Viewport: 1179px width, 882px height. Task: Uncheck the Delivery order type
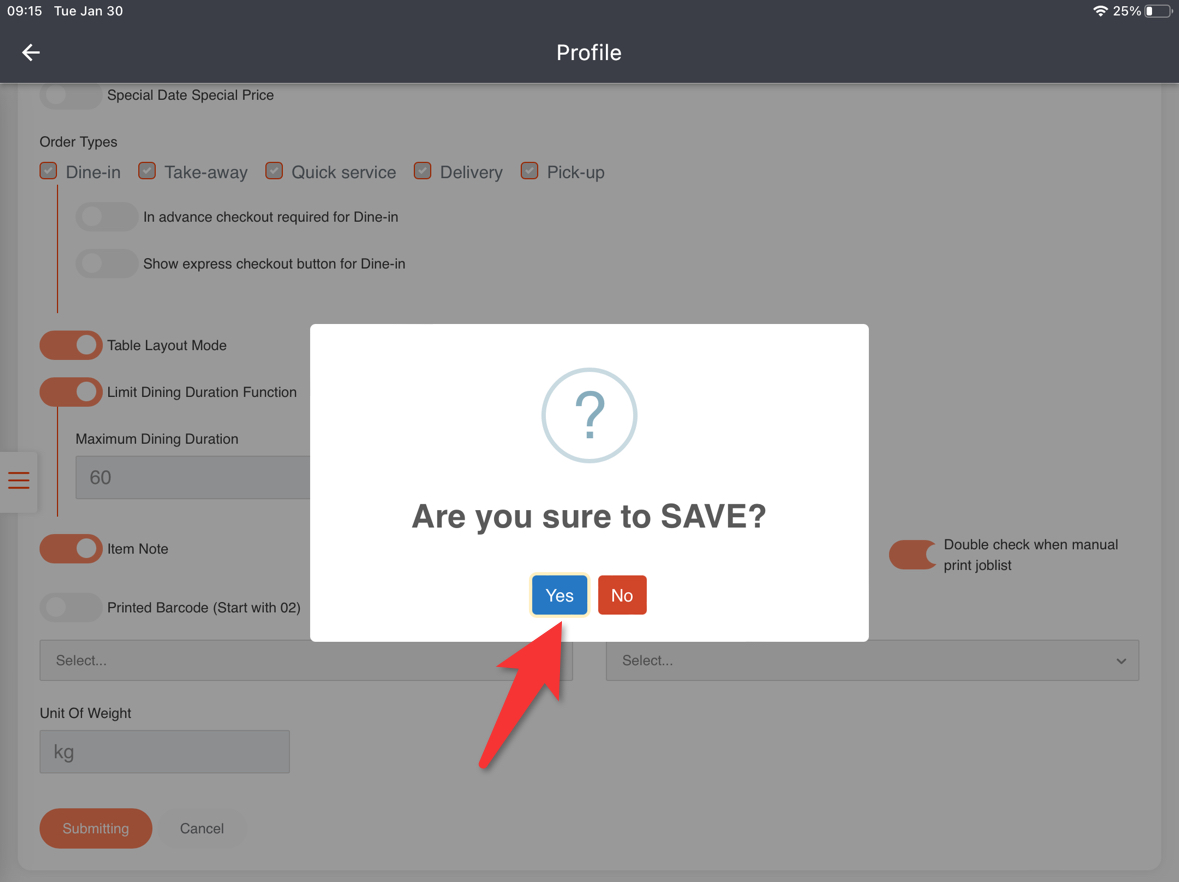tap(423, 171)
